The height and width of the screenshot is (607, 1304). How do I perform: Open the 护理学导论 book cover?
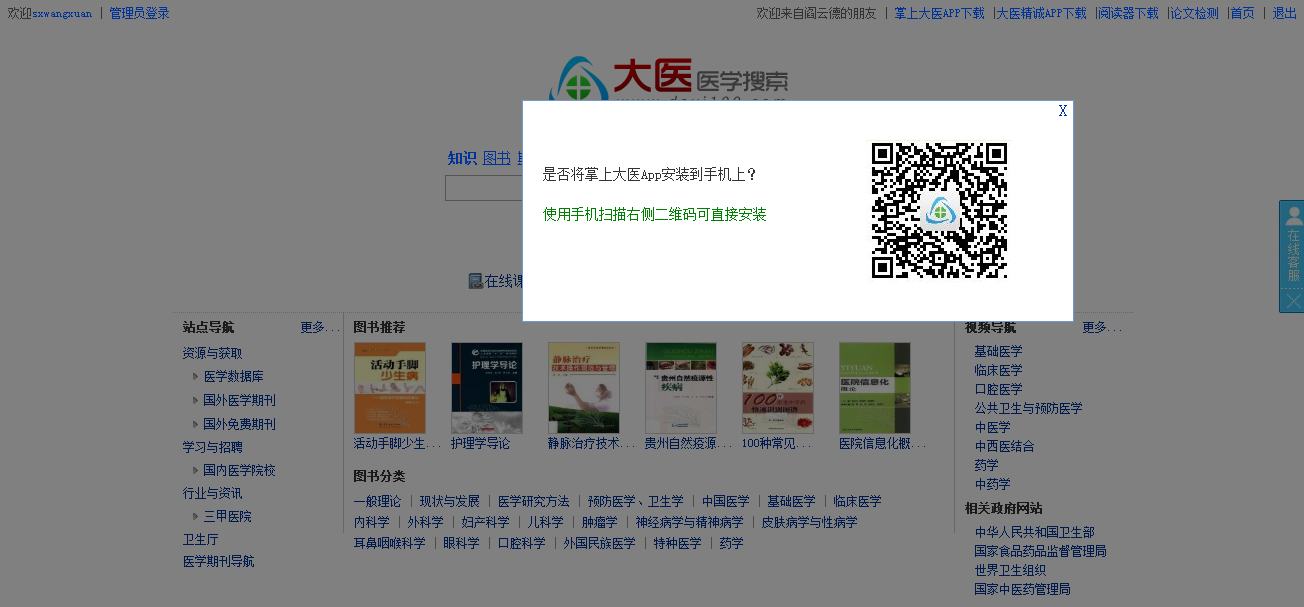click(487, 388)
